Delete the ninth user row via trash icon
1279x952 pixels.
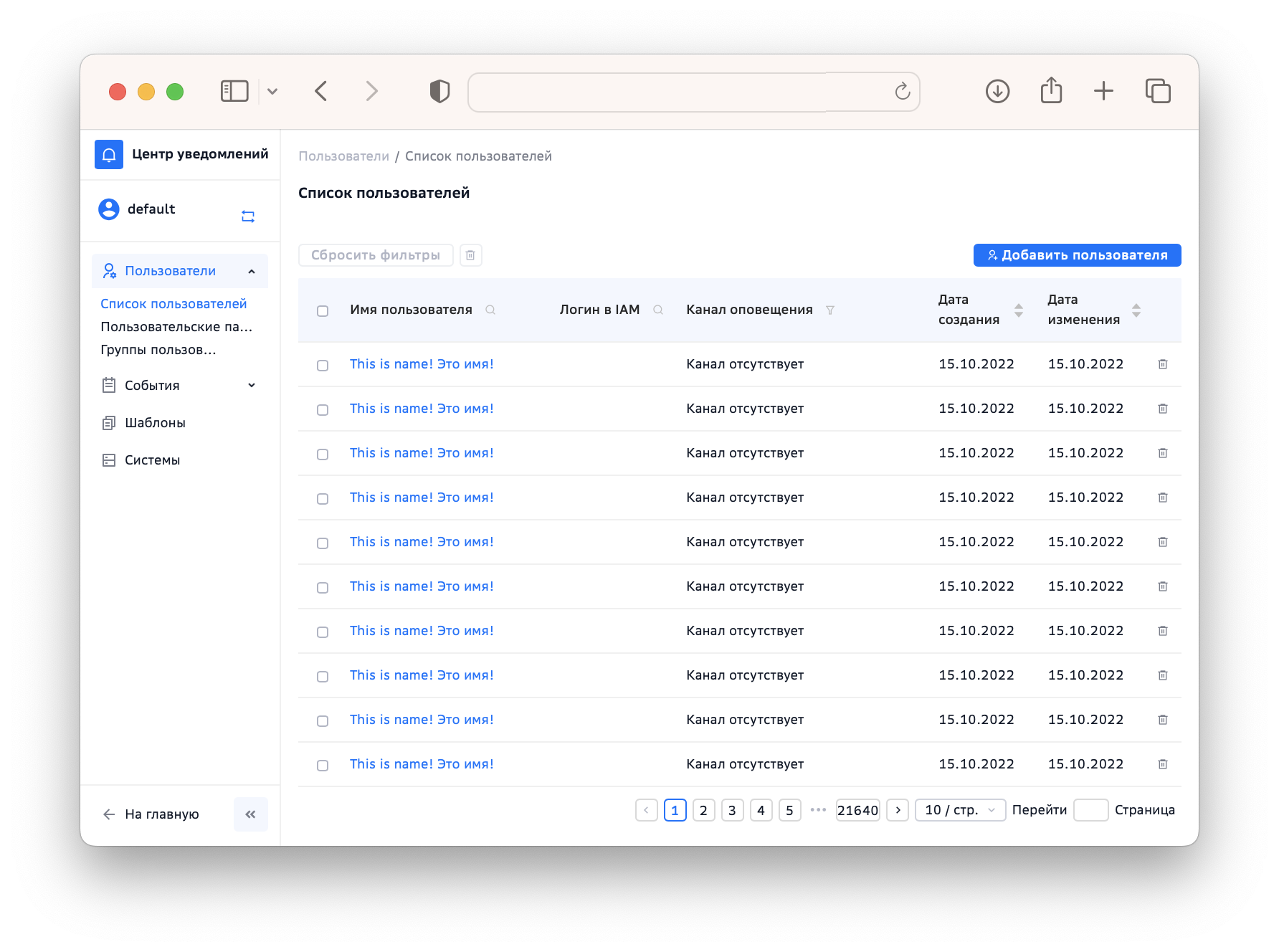click(1163, 720)
